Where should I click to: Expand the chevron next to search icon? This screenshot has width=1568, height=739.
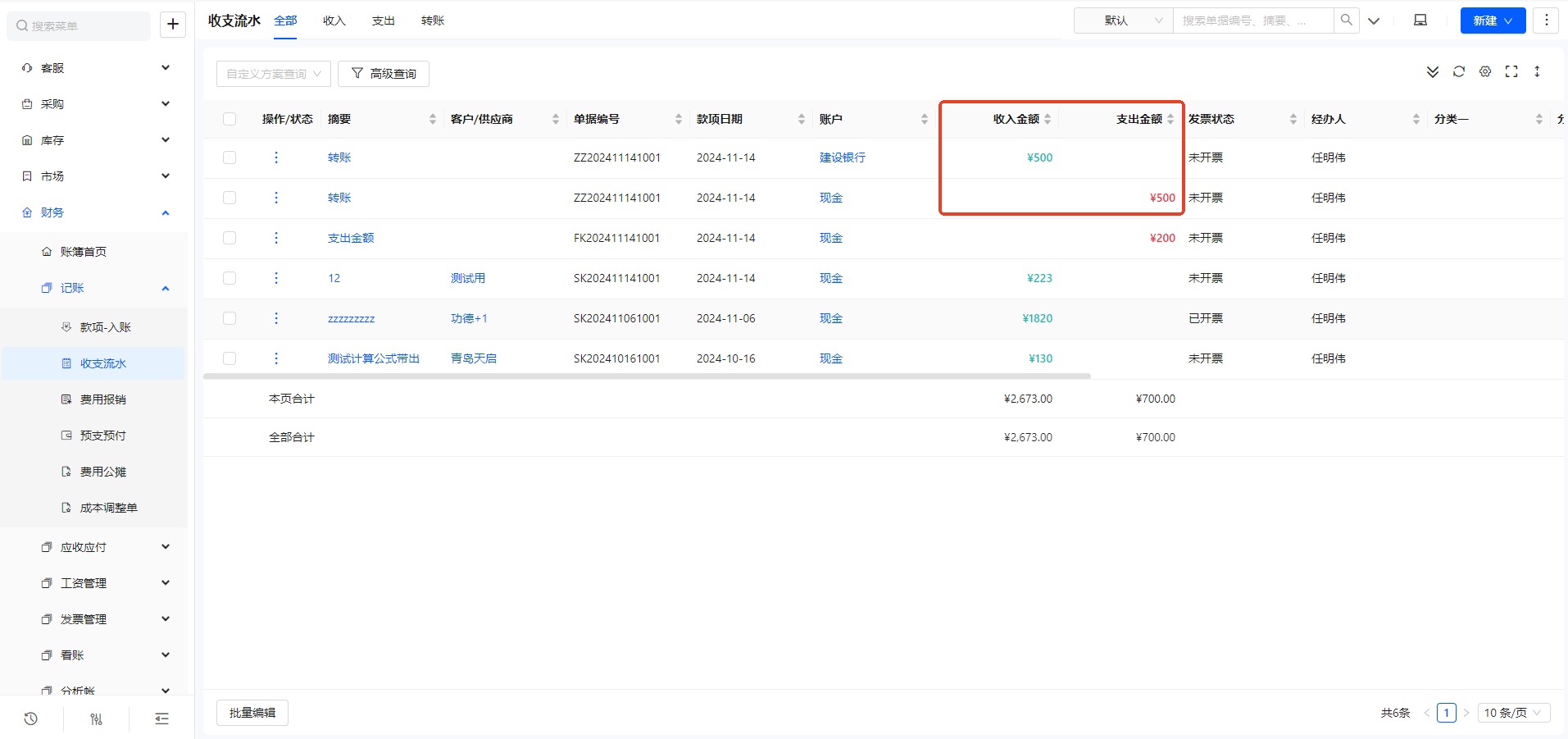coord(1374,21)
